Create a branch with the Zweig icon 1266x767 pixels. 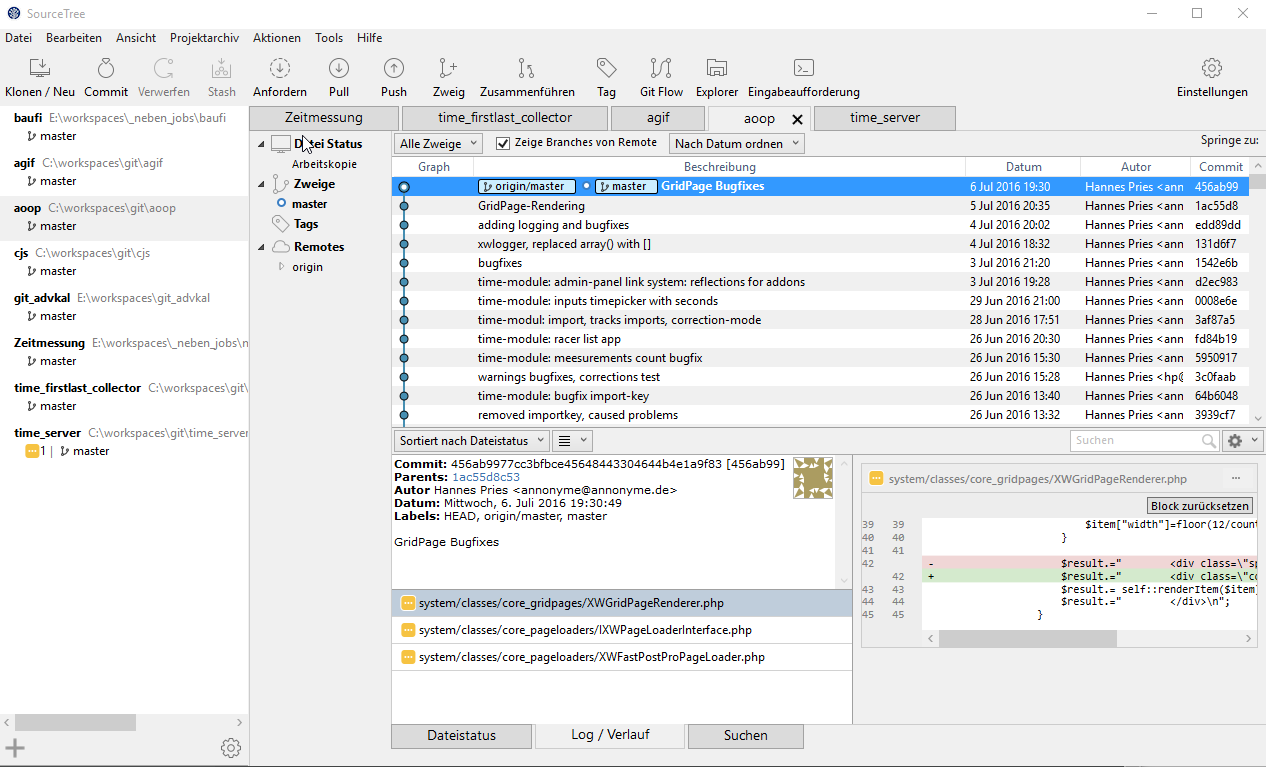[x=449, y=68]
